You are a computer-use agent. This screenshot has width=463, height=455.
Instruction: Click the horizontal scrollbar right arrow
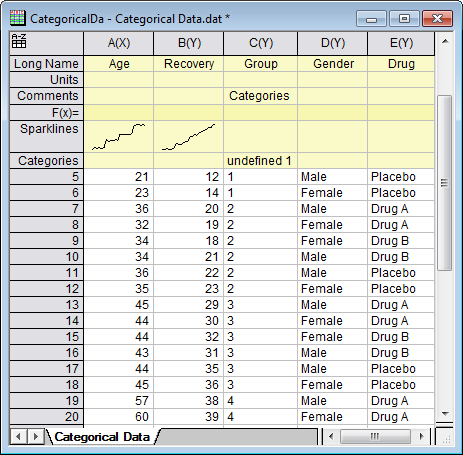(x=422, y=436)
